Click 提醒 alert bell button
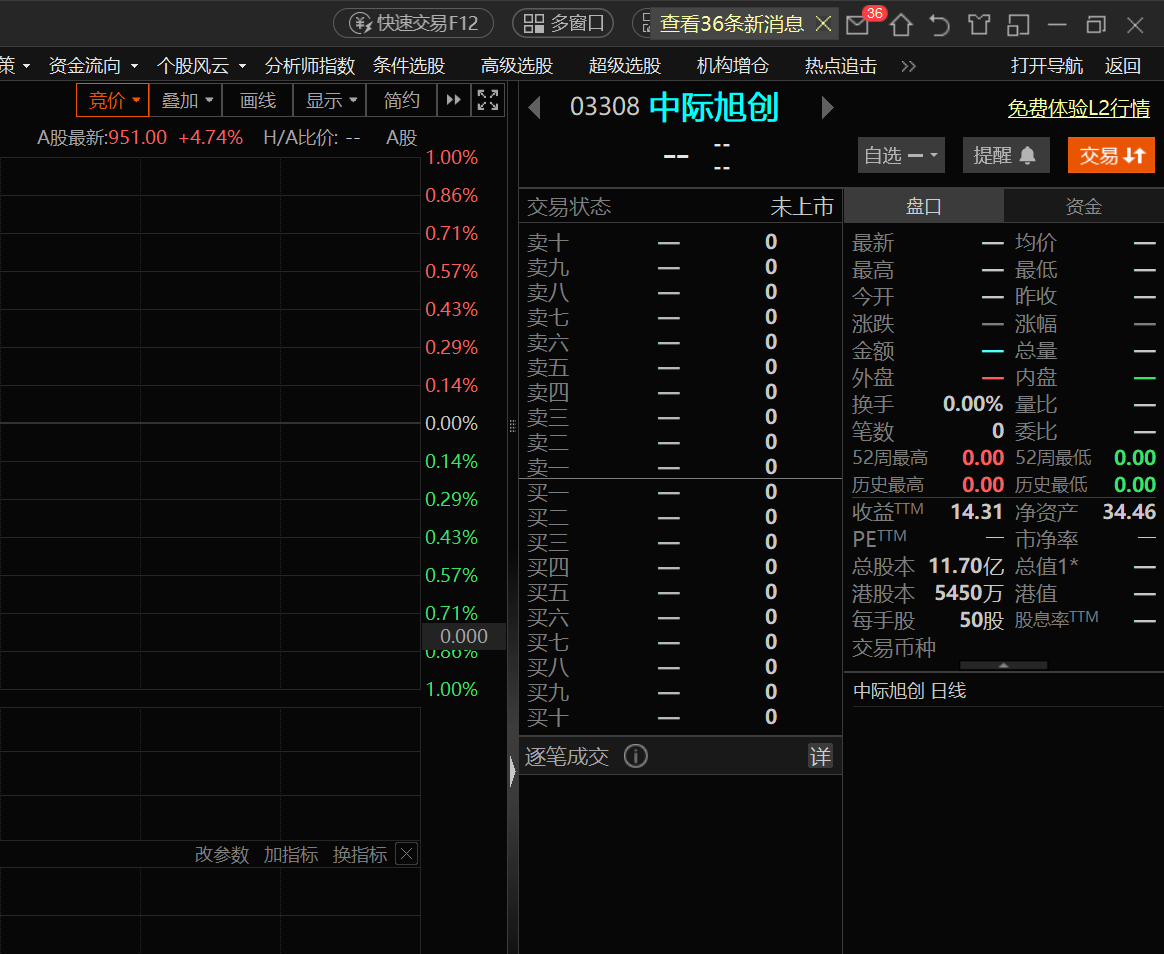The width and height of the screenshot is (1164, 954). click(1006, 155)
